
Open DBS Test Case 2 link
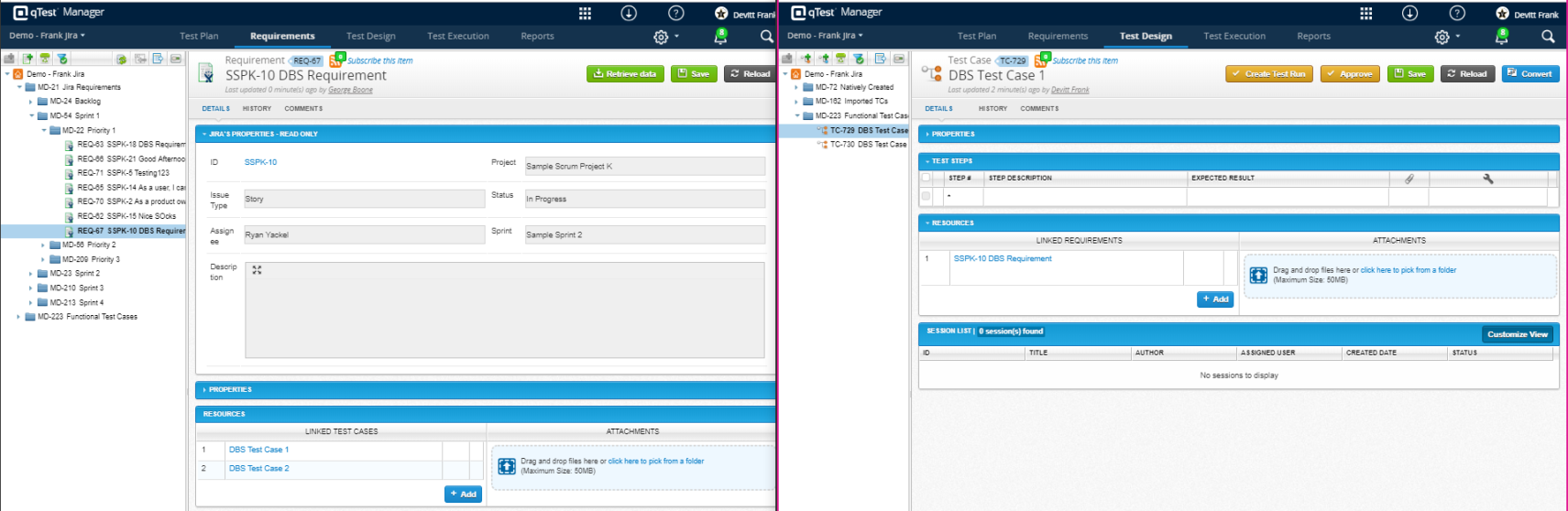coord(258,468)
